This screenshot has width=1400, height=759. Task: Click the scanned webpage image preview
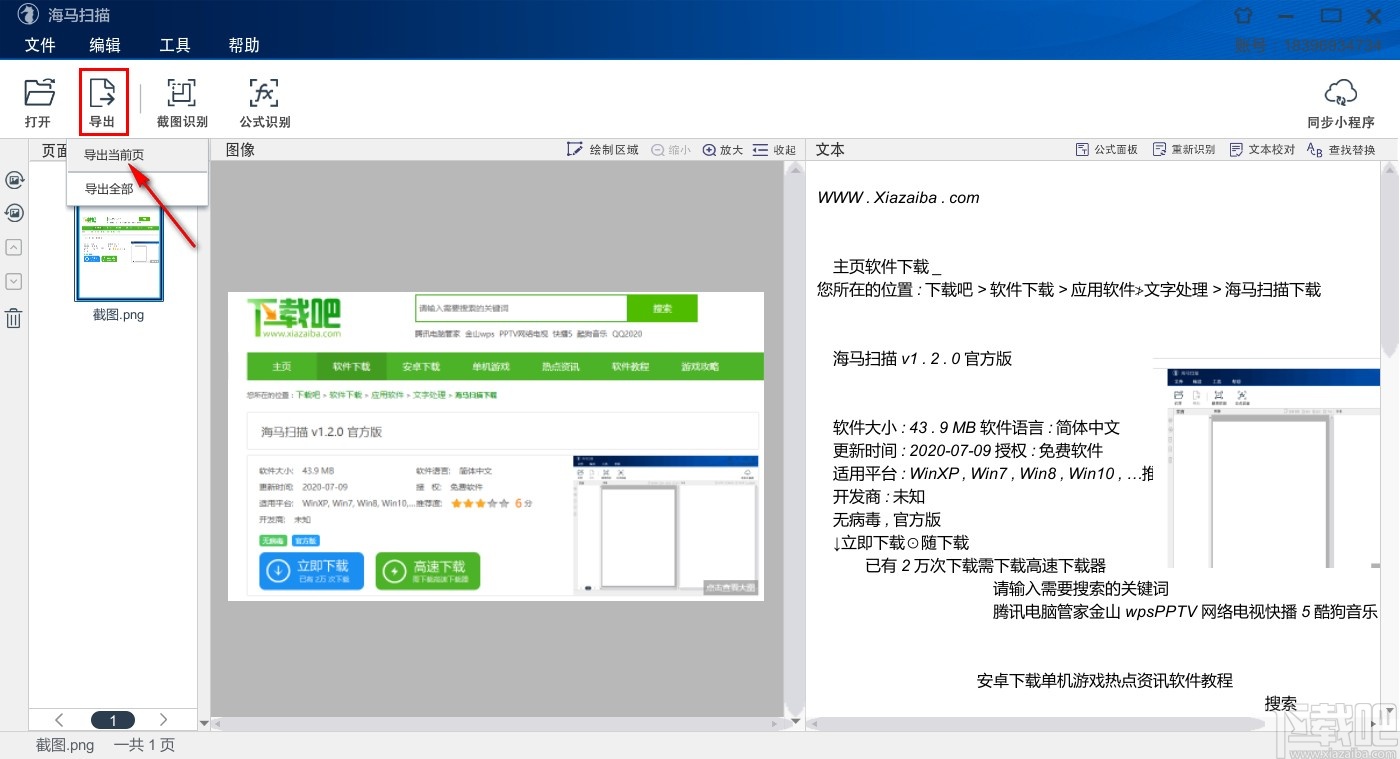tap(496, 446)
